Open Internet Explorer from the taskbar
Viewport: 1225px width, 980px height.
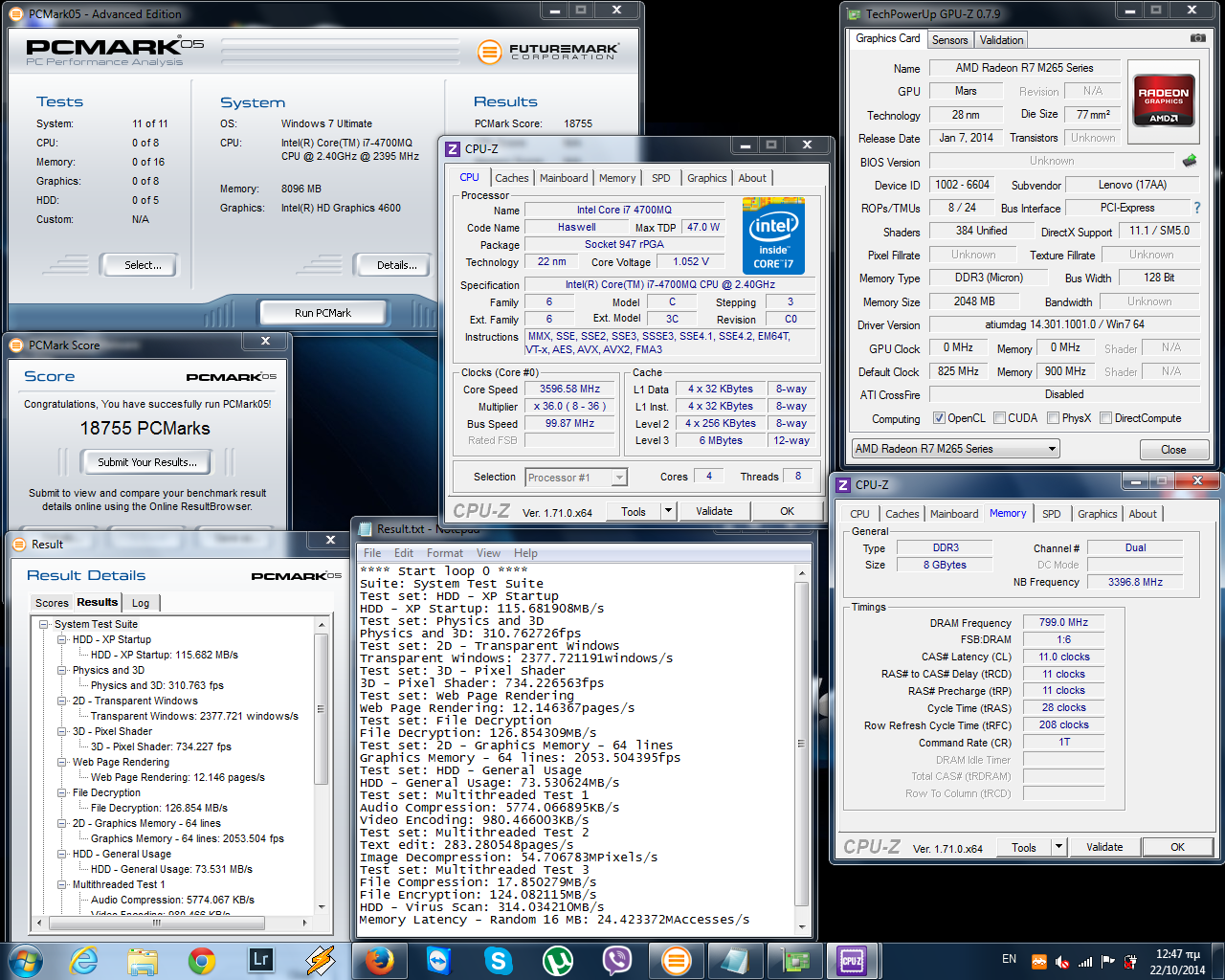84,960
